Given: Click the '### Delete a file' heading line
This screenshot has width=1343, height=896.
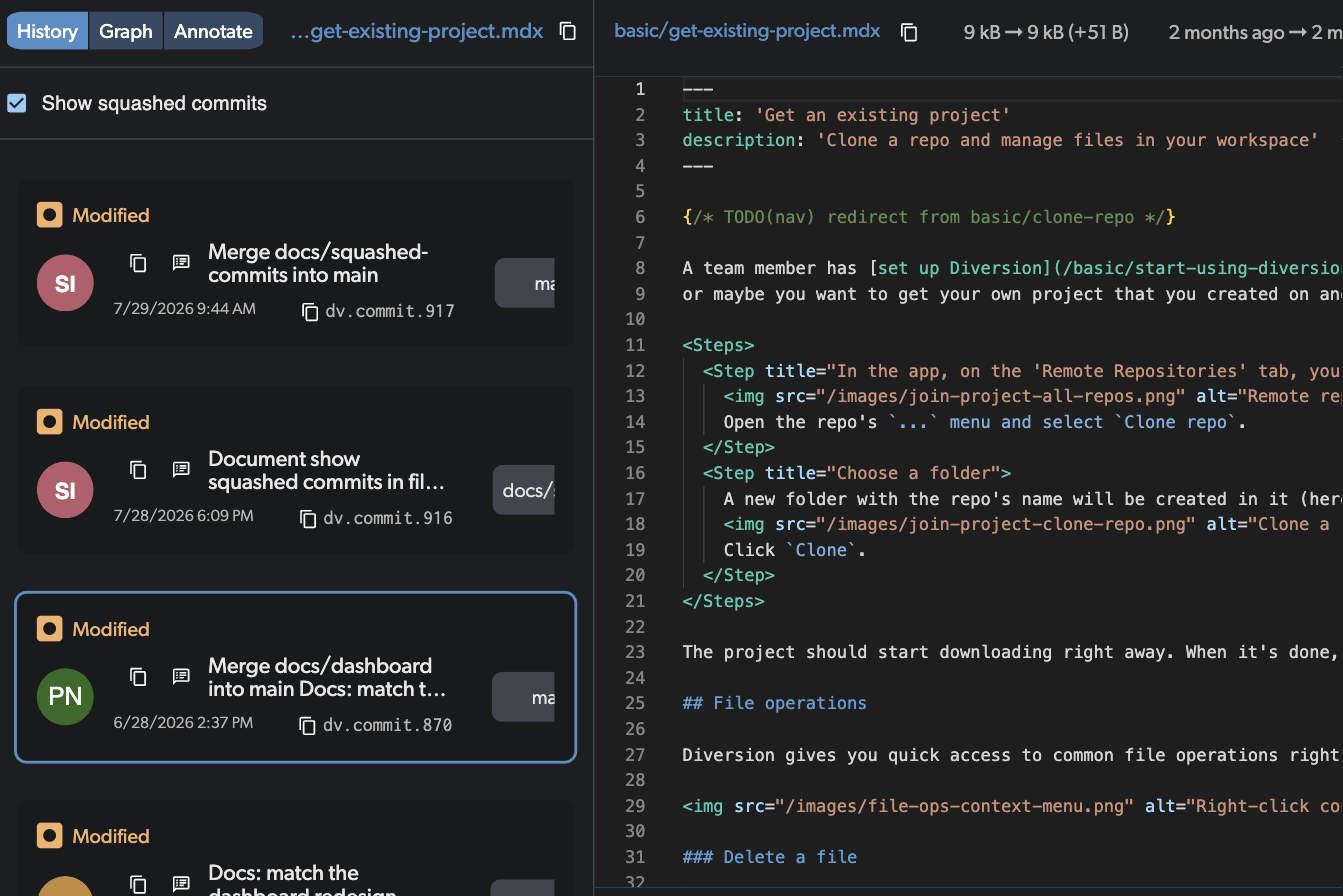Looking at the screenshot, I should click(x=769, y=857).
